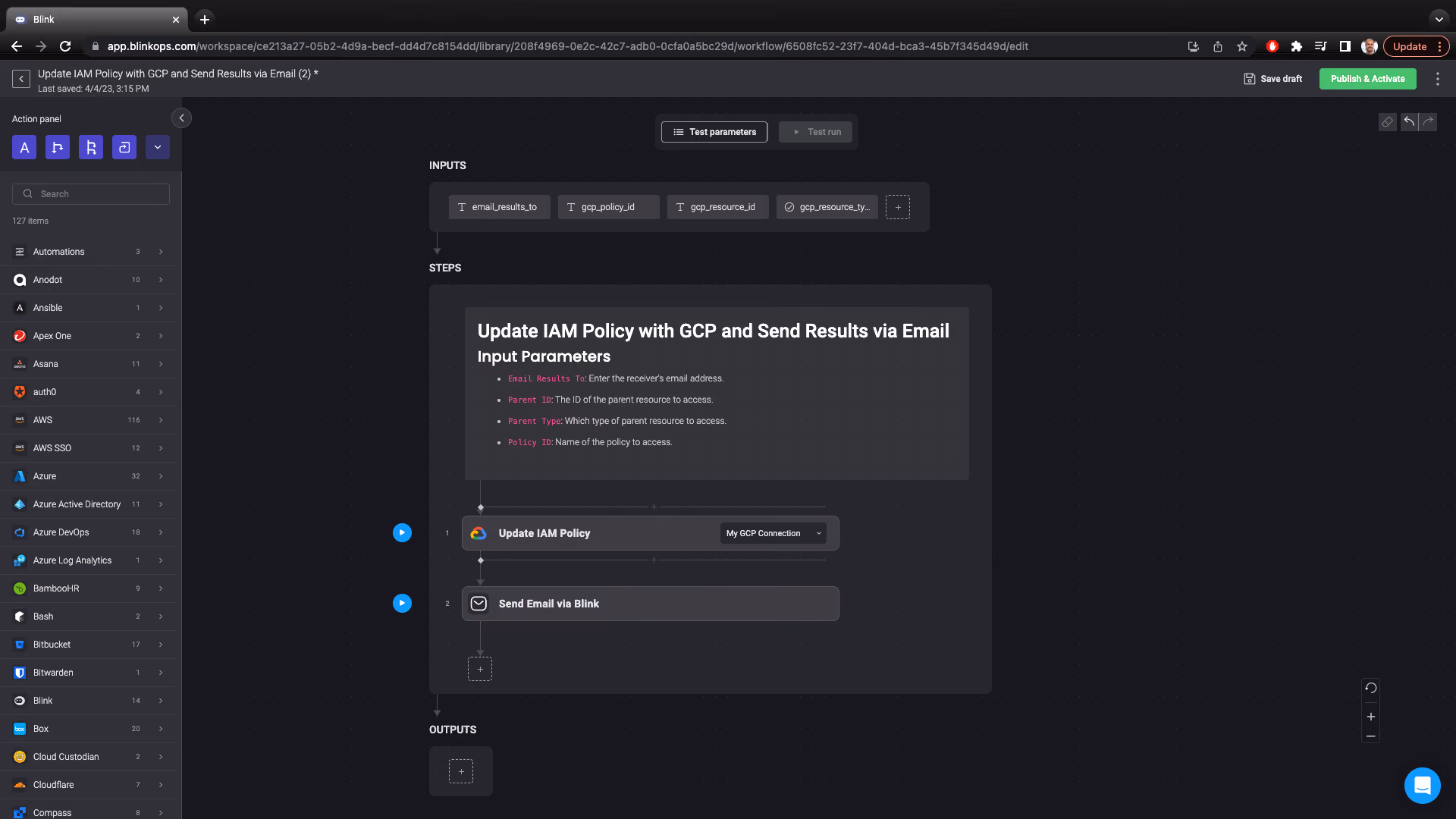Zoom out on the canvas

point(1370,736)
